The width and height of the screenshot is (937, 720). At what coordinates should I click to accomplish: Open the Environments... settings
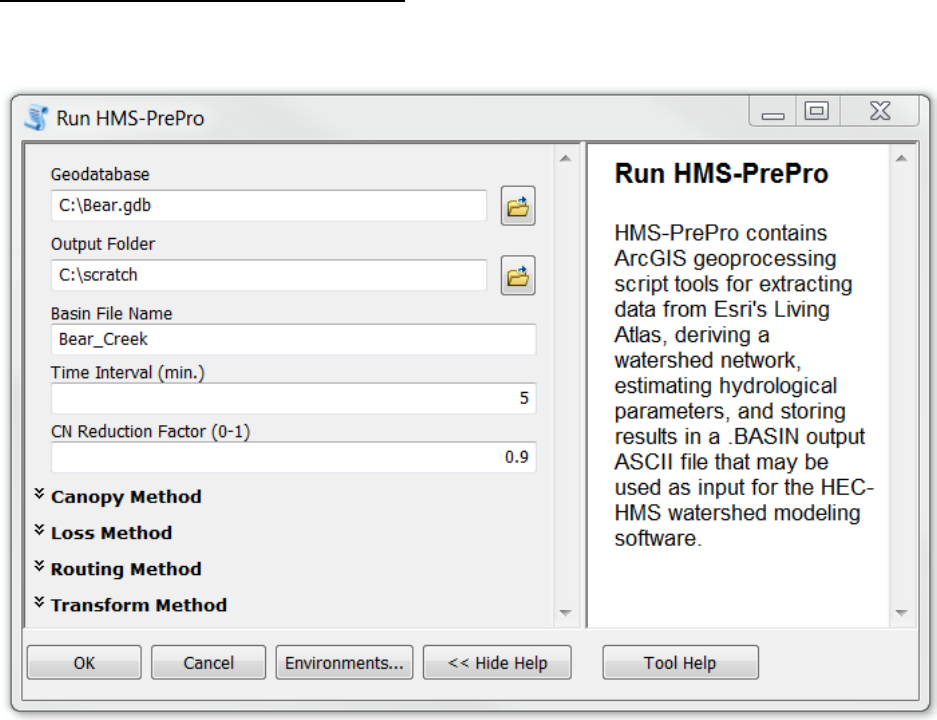pos(344,663)
